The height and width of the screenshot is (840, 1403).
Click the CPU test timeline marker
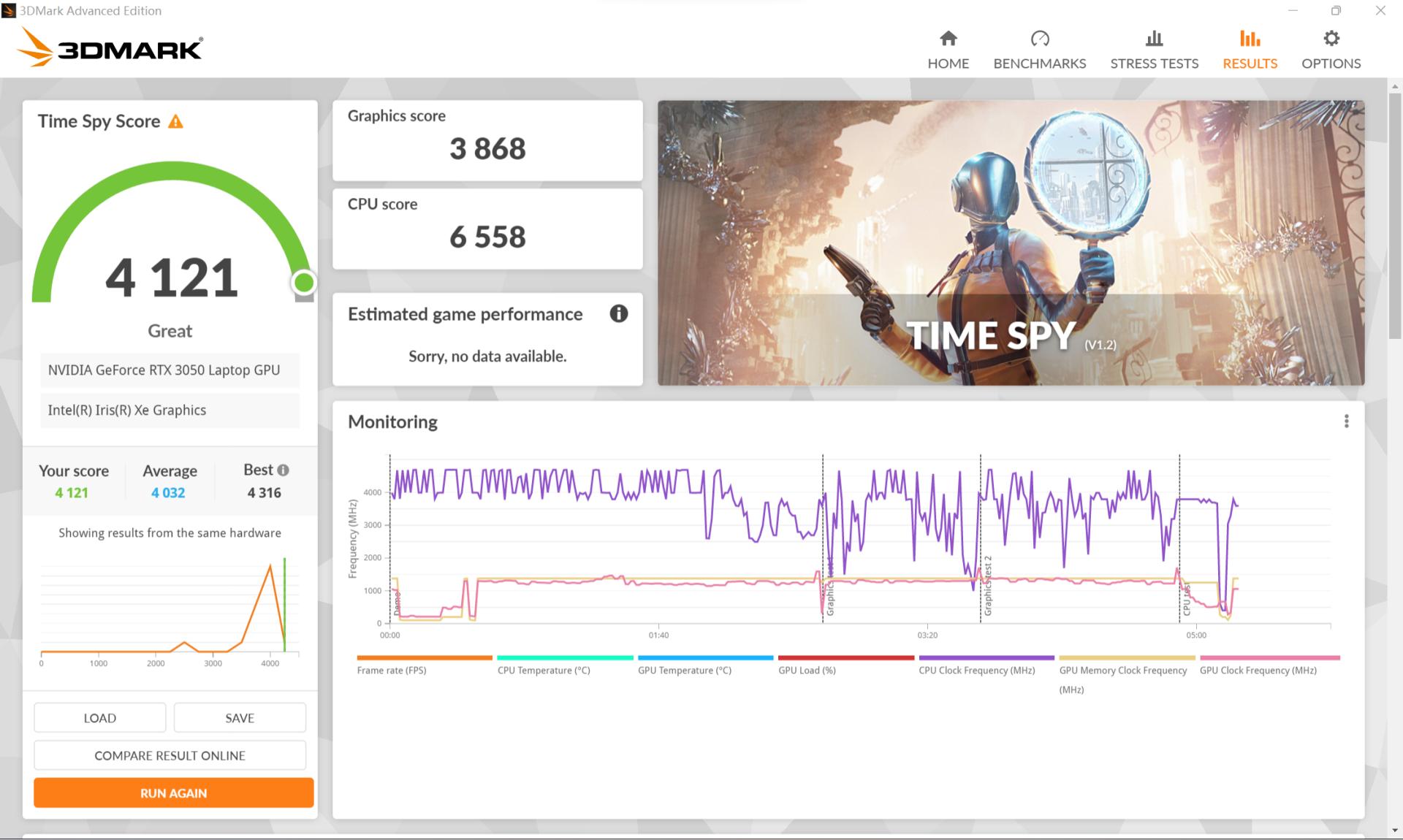pyautogui.click(x=1187, y=599)
